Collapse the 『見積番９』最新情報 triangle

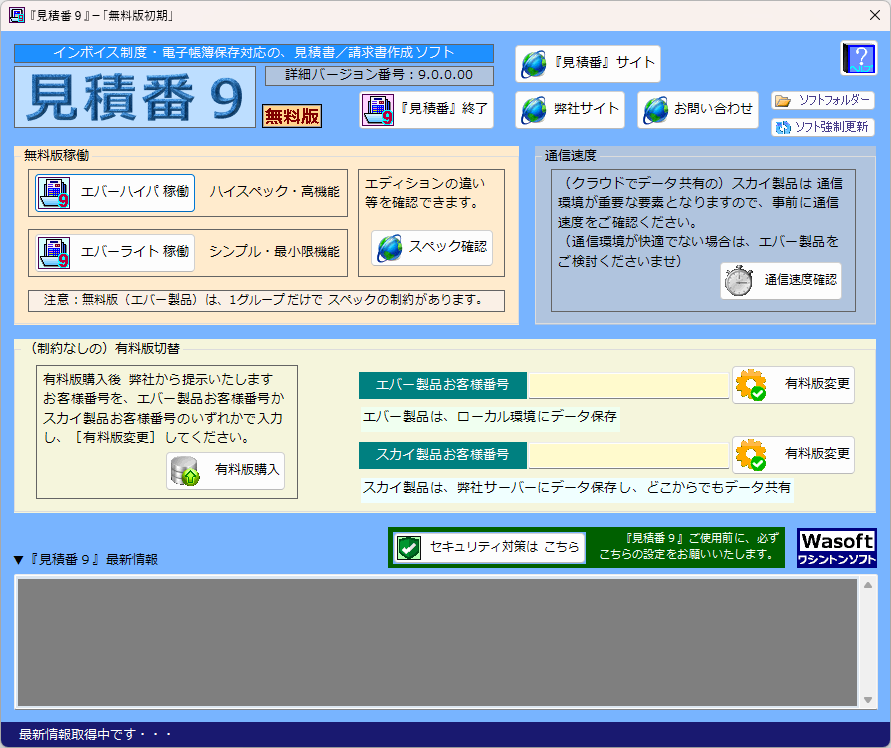[x=18, y=560]
